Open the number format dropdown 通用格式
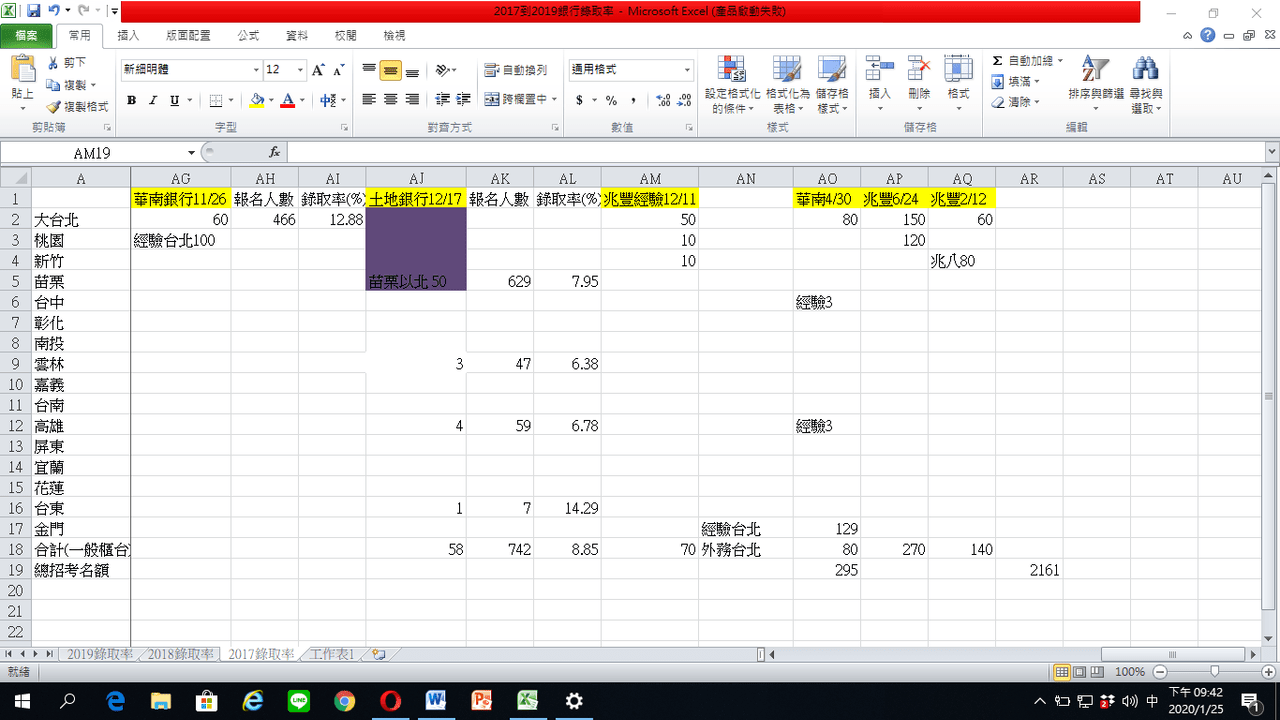 coord(687,70)
